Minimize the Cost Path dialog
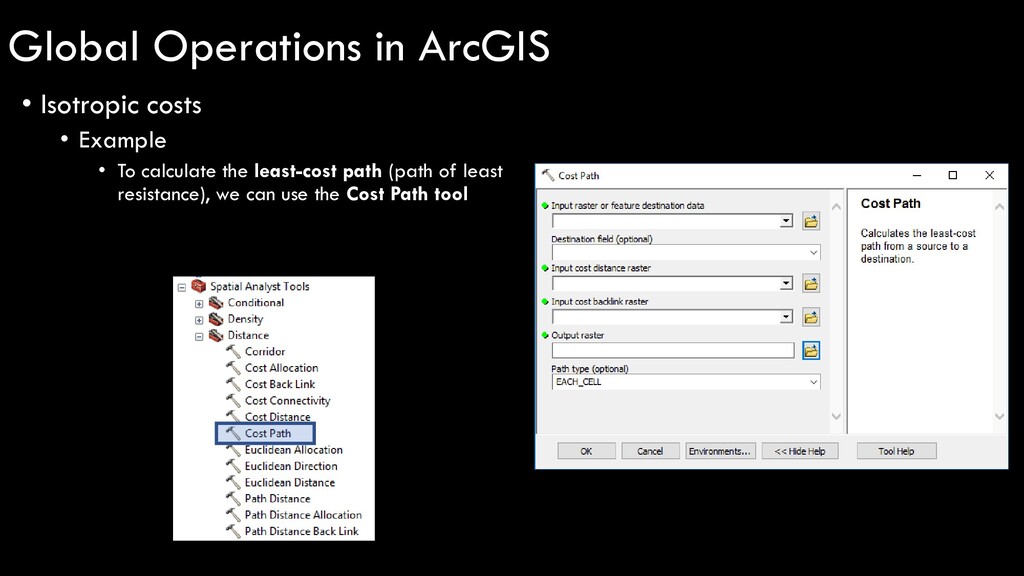The width and height of the screenshot is (1024, 576). pyautogui.click(x=917, y=175)
